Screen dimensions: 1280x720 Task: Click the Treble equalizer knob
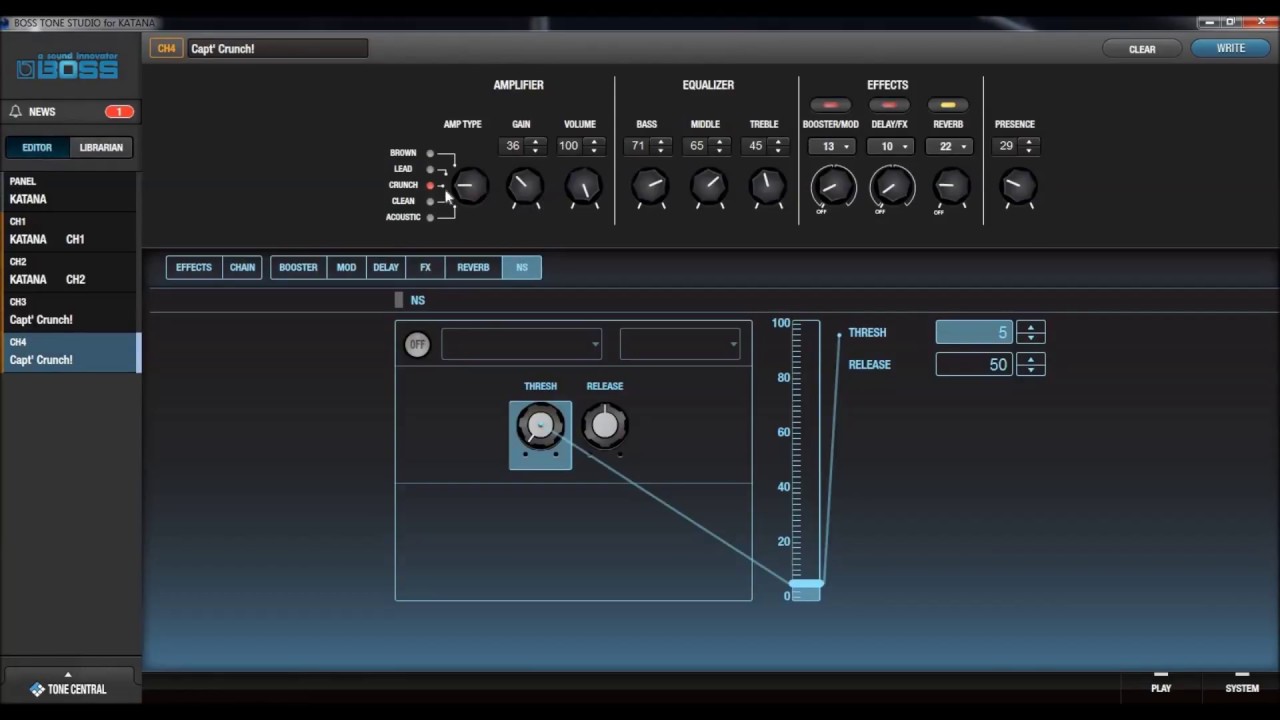(767, 186)
